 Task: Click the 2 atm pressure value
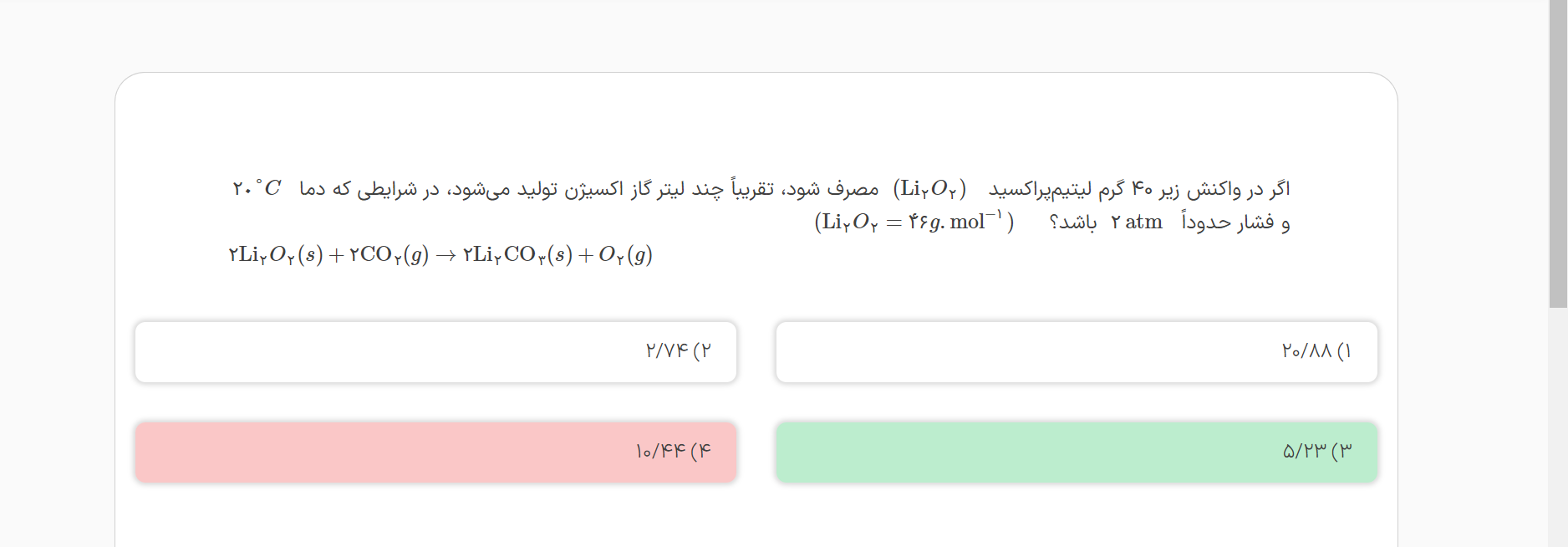pos(1137,222)
